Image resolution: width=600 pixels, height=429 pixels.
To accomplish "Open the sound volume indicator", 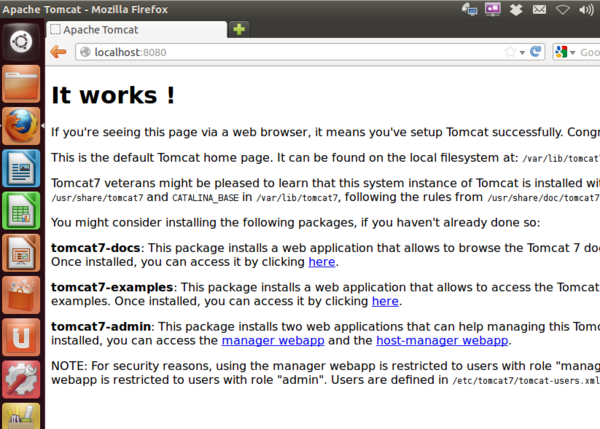I will click(586, 10).
